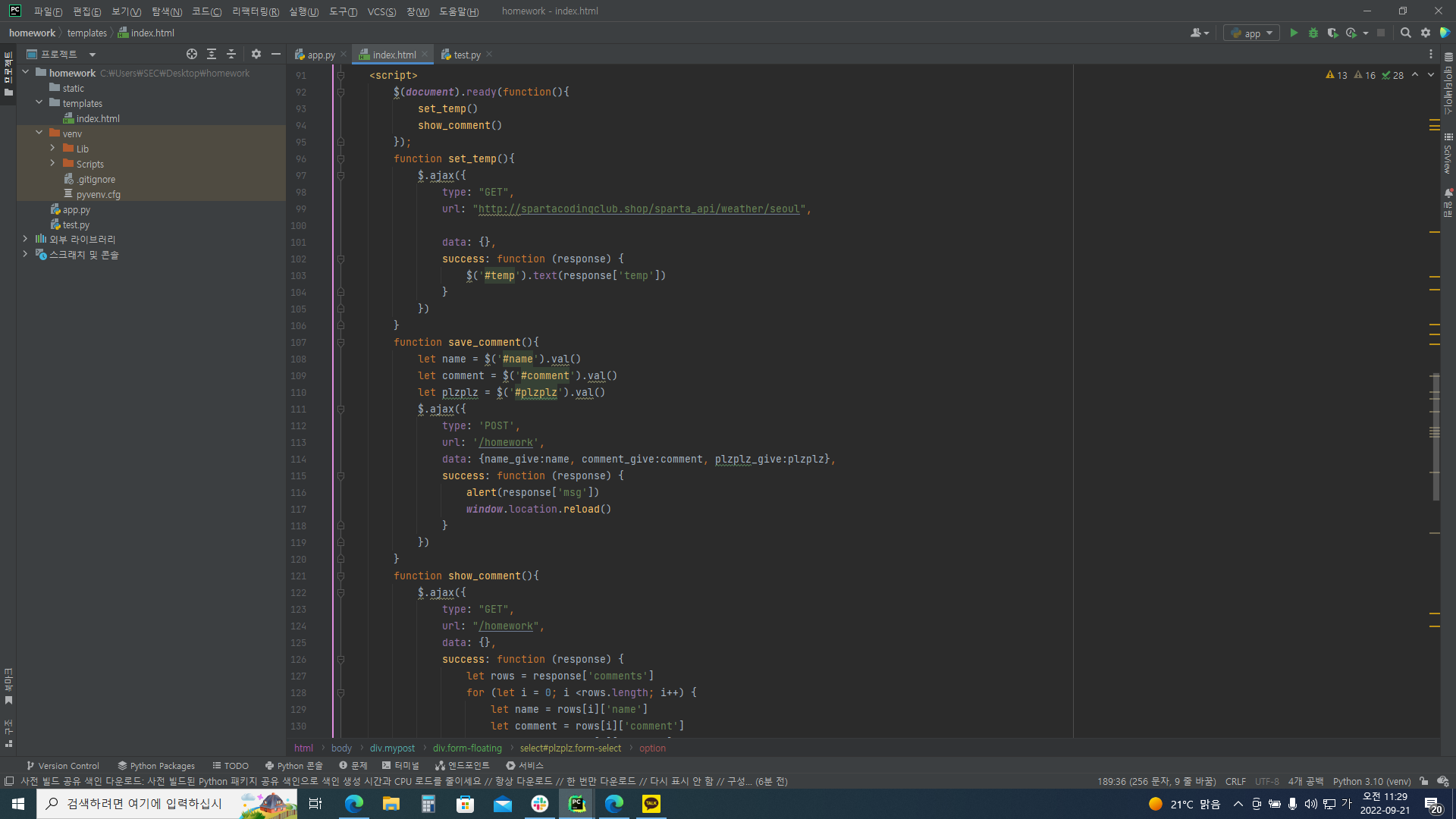Open the Slack taskbar icon

pyautogui.click(x=540, y=804)
